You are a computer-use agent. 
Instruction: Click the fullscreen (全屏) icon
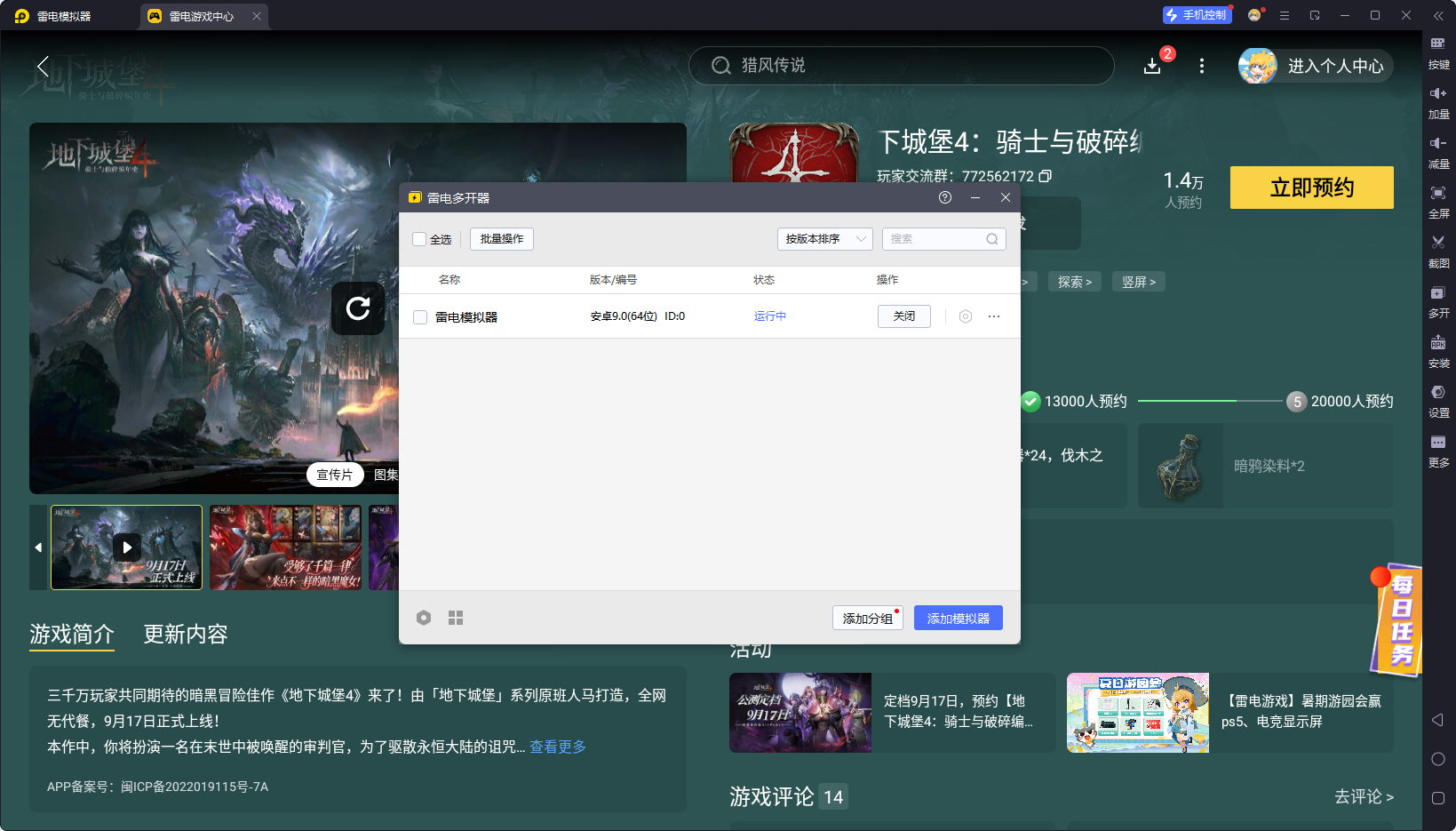(x=1437, y=194)
